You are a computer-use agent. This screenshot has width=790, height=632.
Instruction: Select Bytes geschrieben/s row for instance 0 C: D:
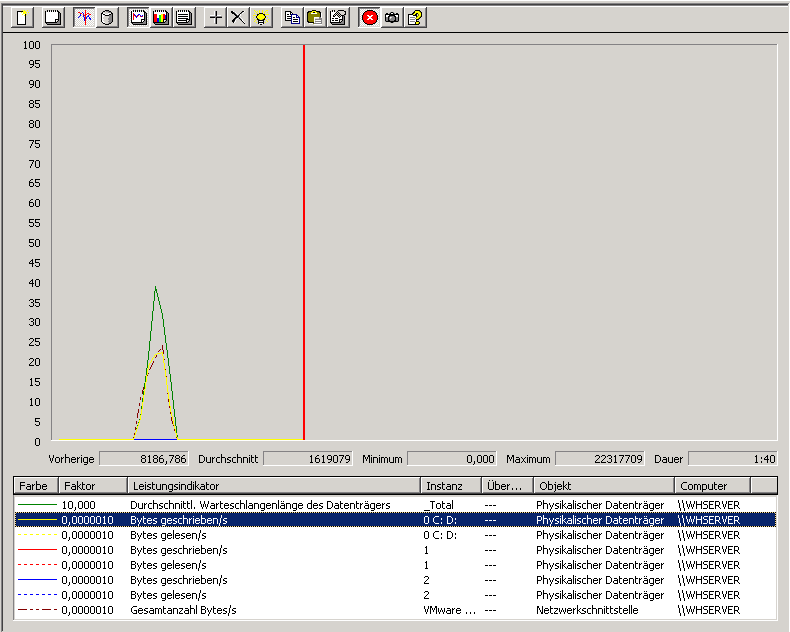tap(396, 520)
